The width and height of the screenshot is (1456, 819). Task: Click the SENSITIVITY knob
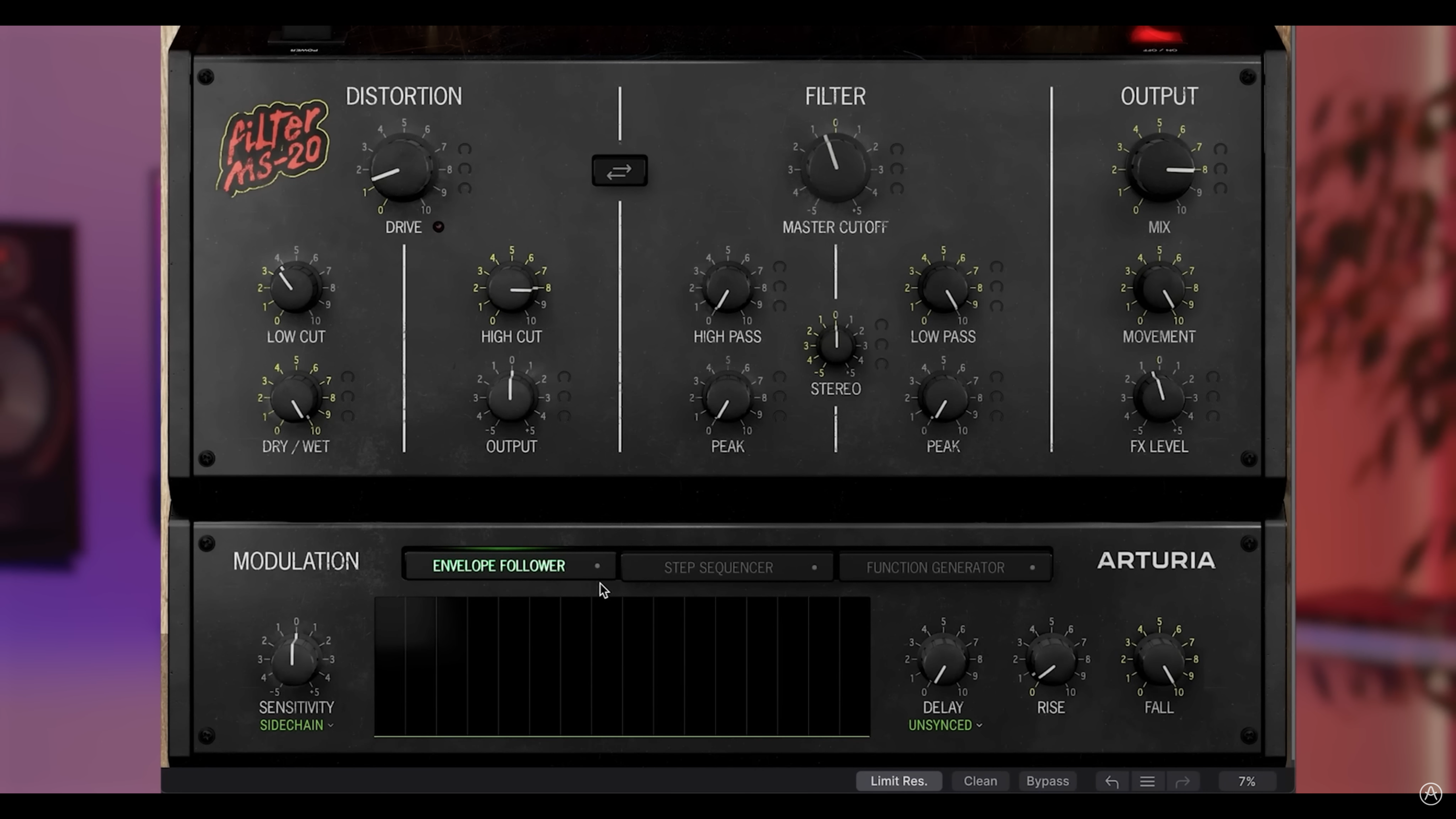point(295,659)
